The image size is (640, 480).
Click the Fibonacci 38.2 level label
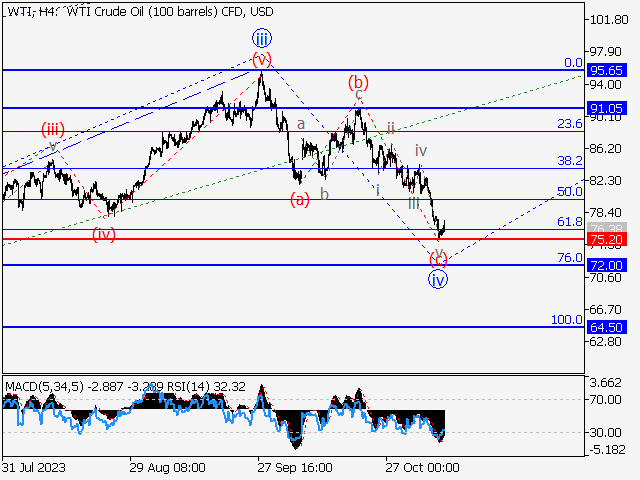pyautogui.click(x=570, y=161)
